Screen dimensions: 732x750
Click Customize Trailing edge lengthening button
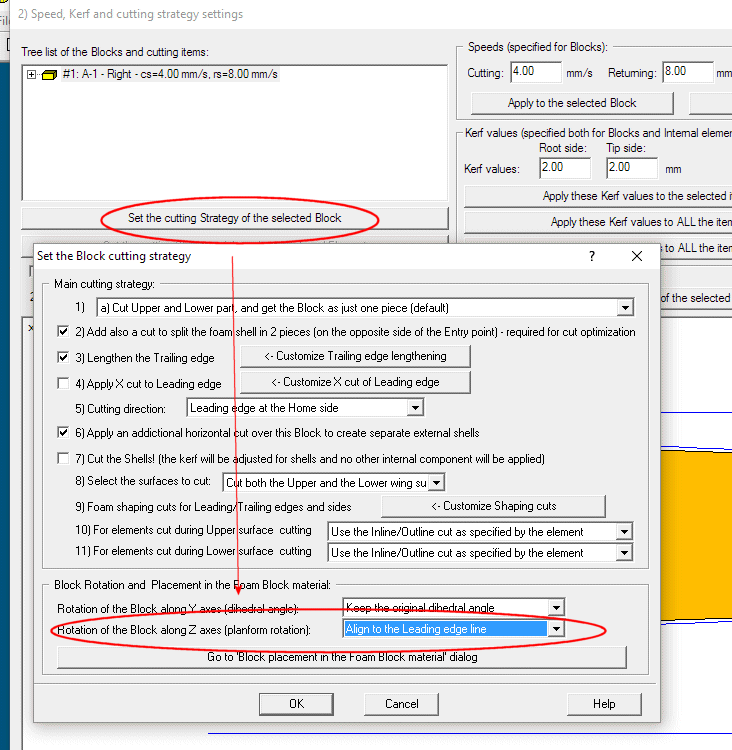pos(355,356)
